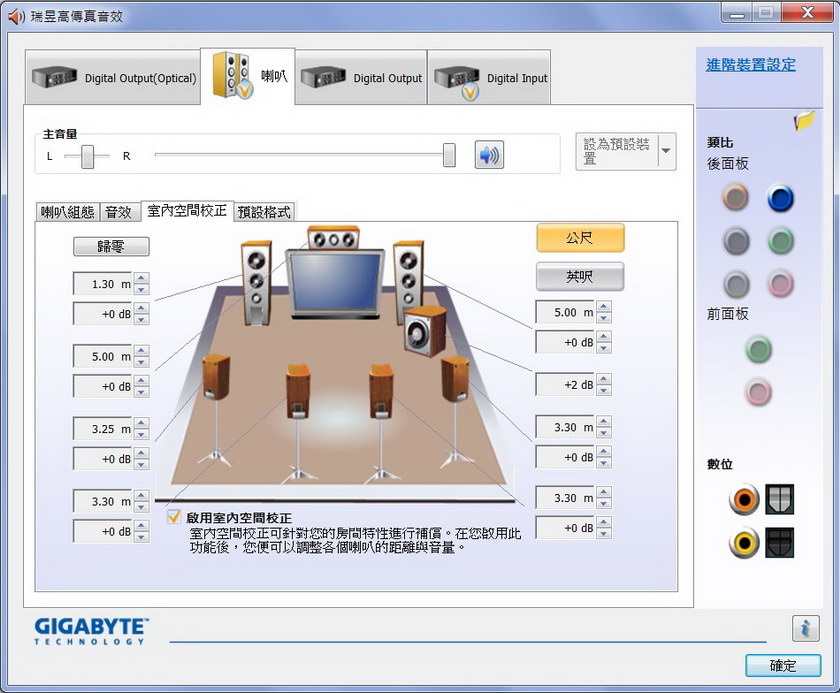This screenshot has width=840, height=693.
Task: Click the orange digital coaxial jack
Action: click(744, 499)
